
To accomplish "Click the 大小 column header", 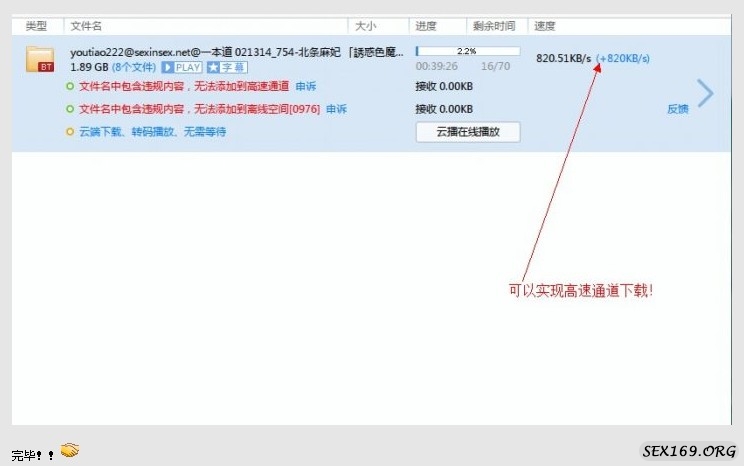I will tap(366, 25).
